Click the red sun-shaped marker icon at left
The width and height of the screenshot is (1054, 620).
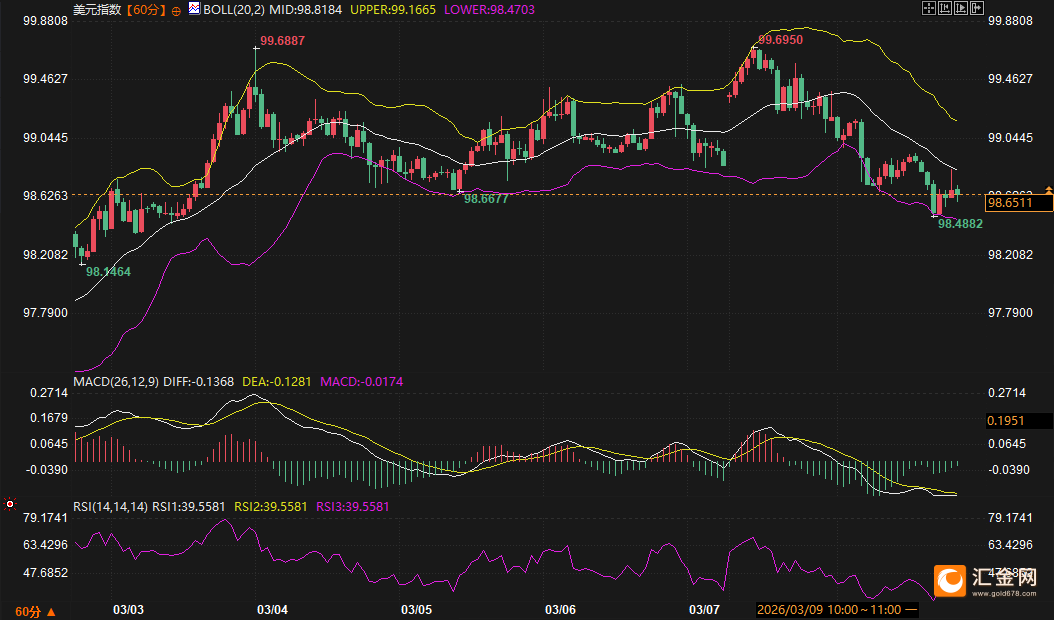point(10,504)
